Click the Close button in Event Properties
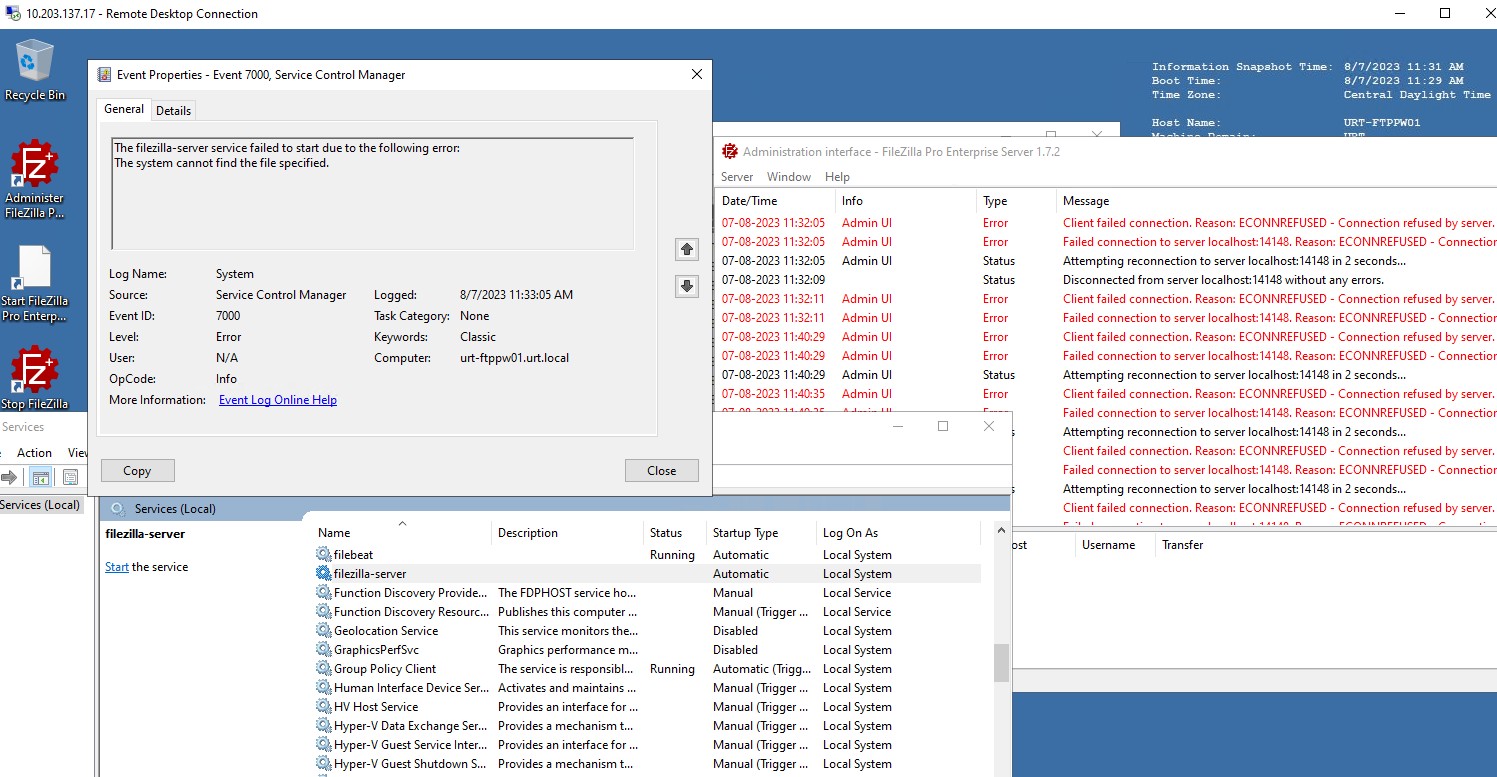 click(661, 471)
